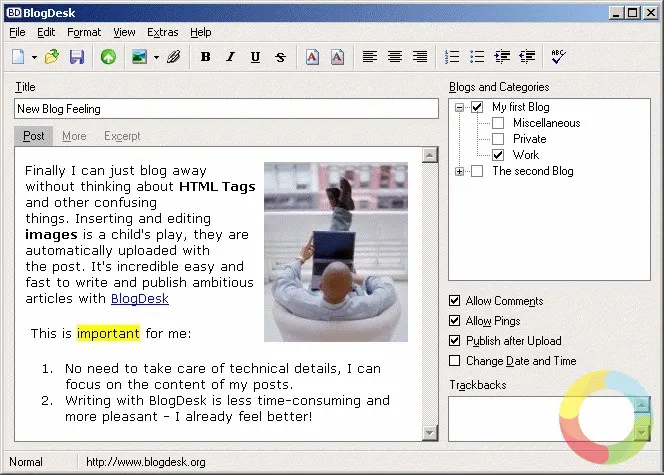664x475 pixels.
Task: Check the Miscellaneous category checkbox
Action: 498,123
